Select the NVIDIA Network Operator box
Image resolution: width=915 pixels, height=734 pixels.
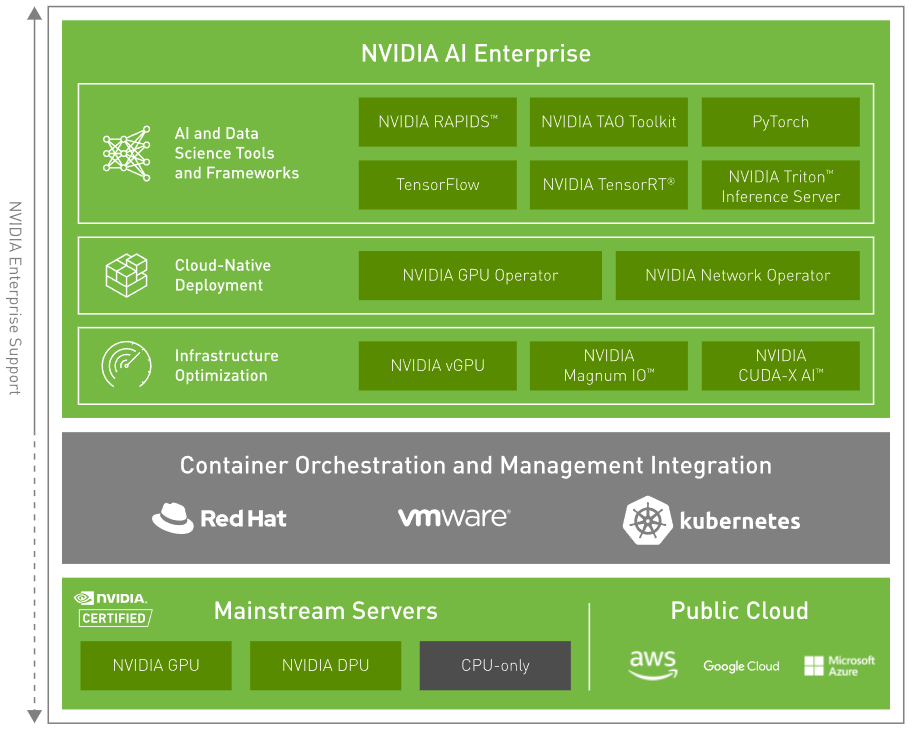coord(738,275)
